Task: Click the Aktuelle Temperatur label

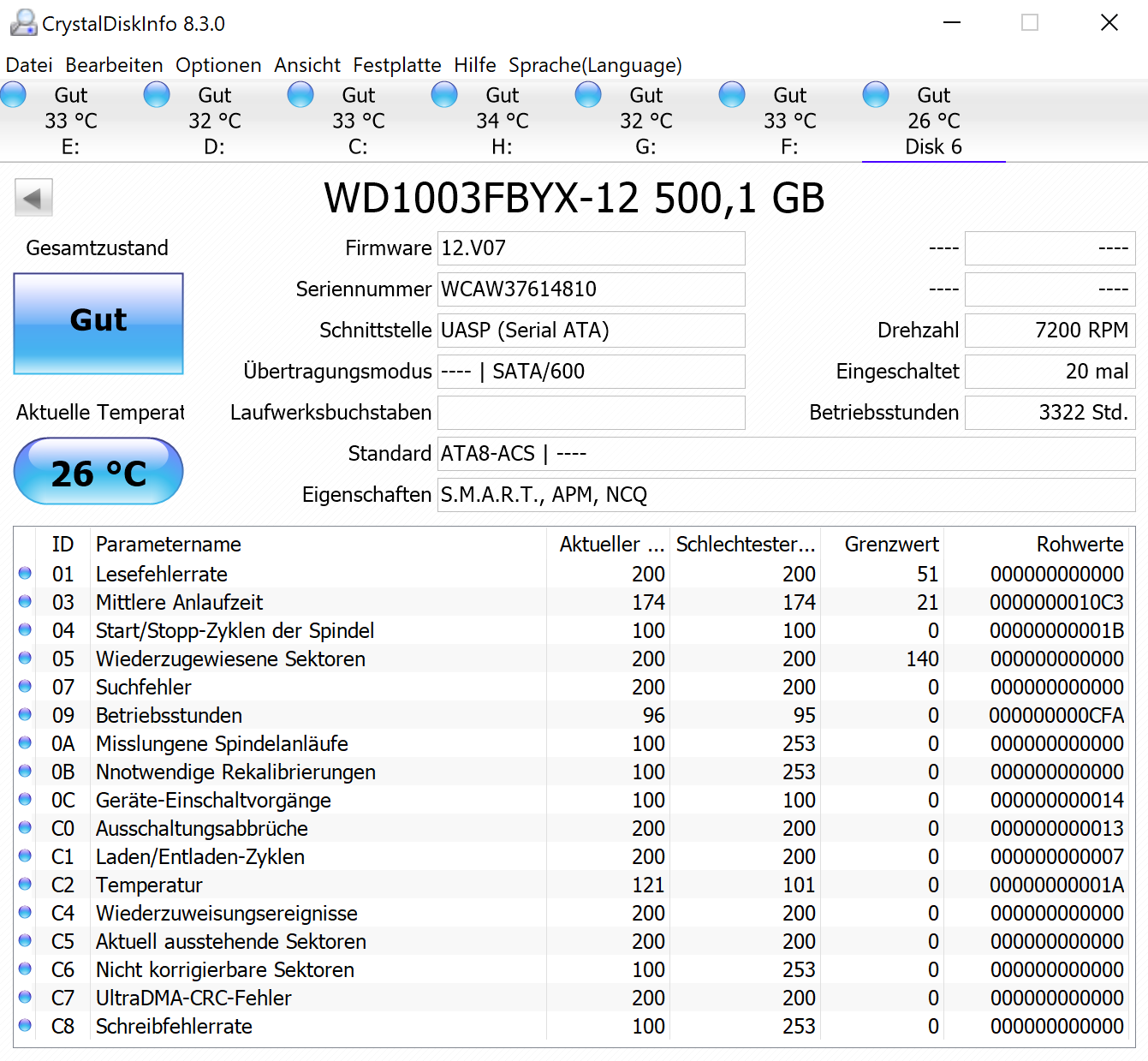Action: click(100, 413)
